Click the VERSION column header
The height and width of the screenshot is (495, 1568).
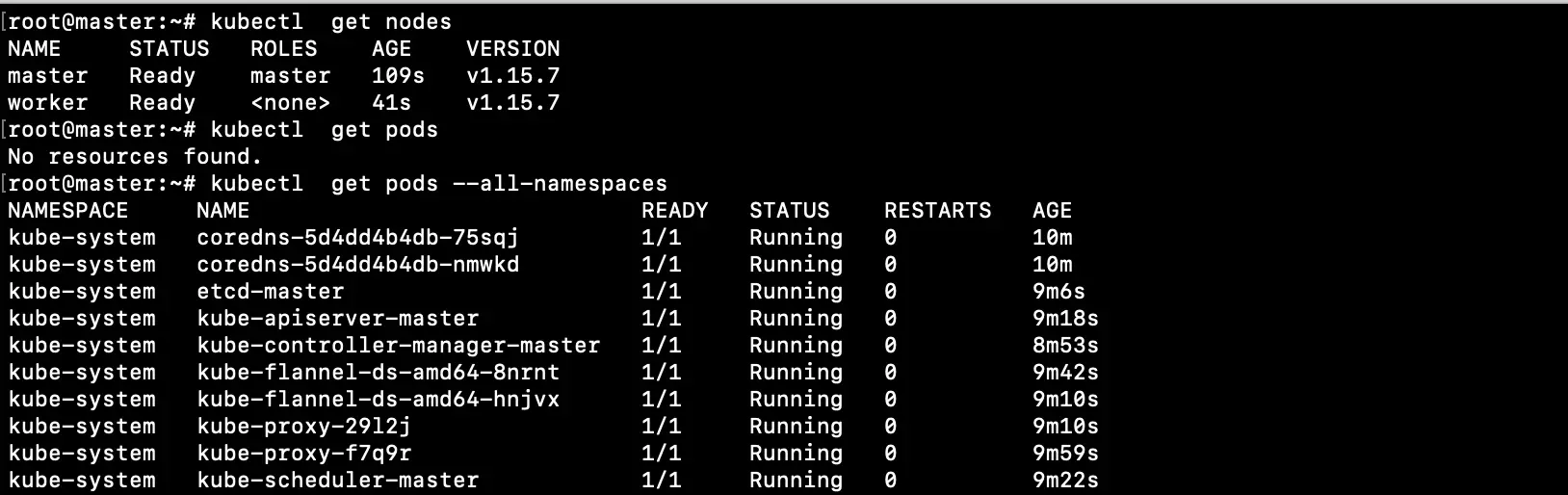tap(512, 48)
